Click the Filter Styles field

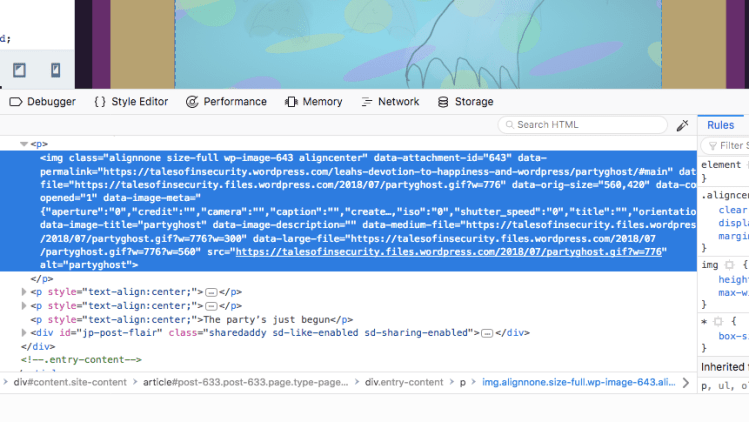click(x=726, y=146)
